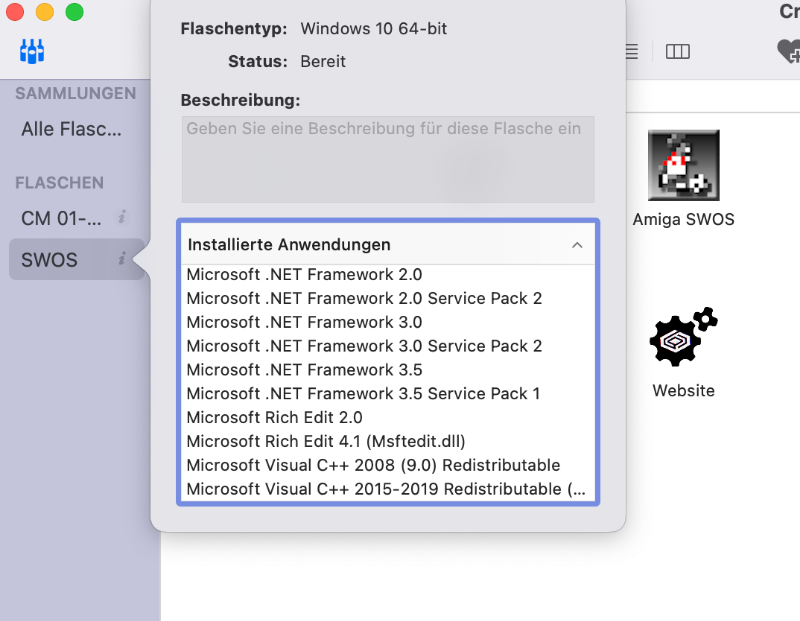This screenshot has height=621, width=800.
Task: Click the info icon next to SWOS
Action: 122,260
